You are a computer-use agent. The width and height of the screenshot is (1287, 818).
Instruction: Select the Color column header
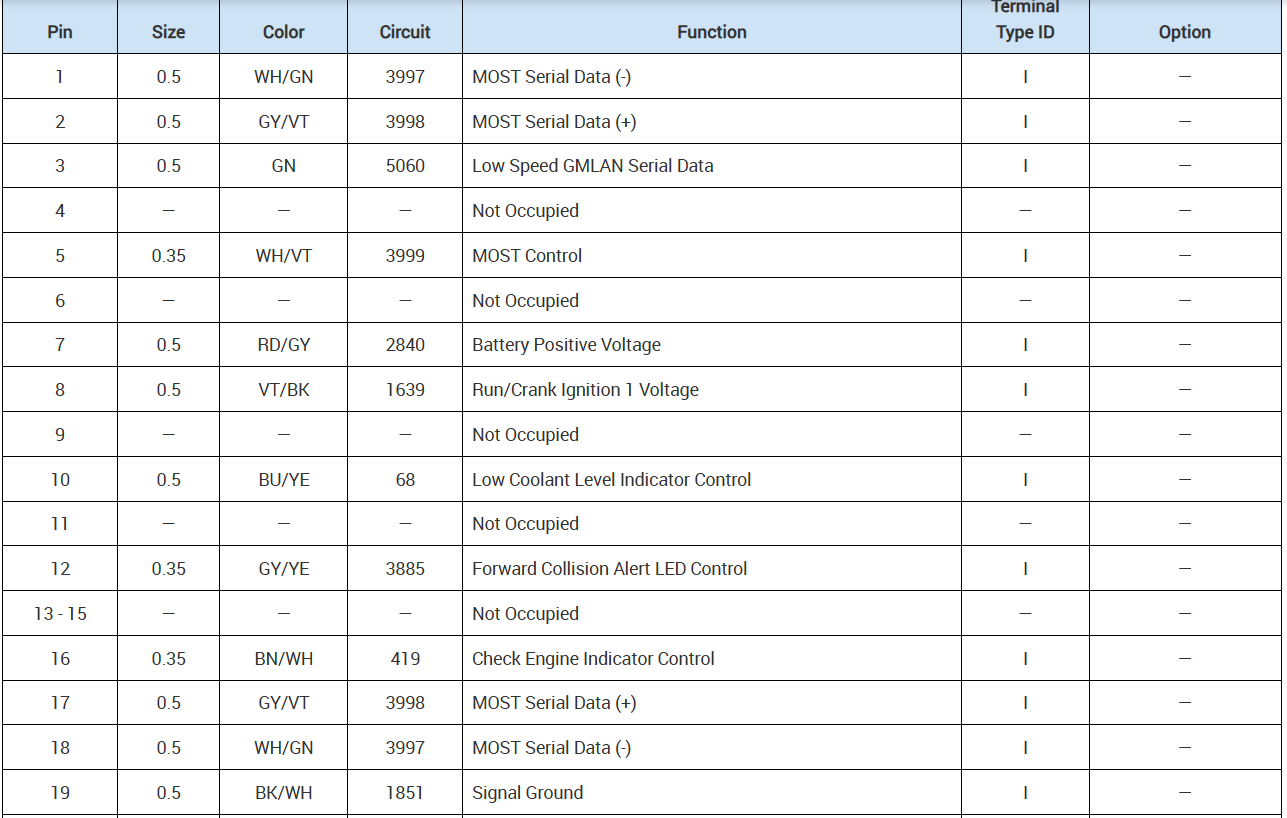pos(283,32)
